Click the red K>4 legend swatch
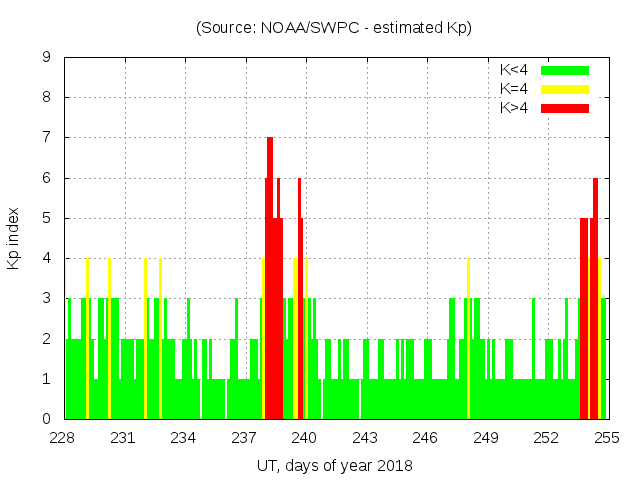 tap(565, 108)
